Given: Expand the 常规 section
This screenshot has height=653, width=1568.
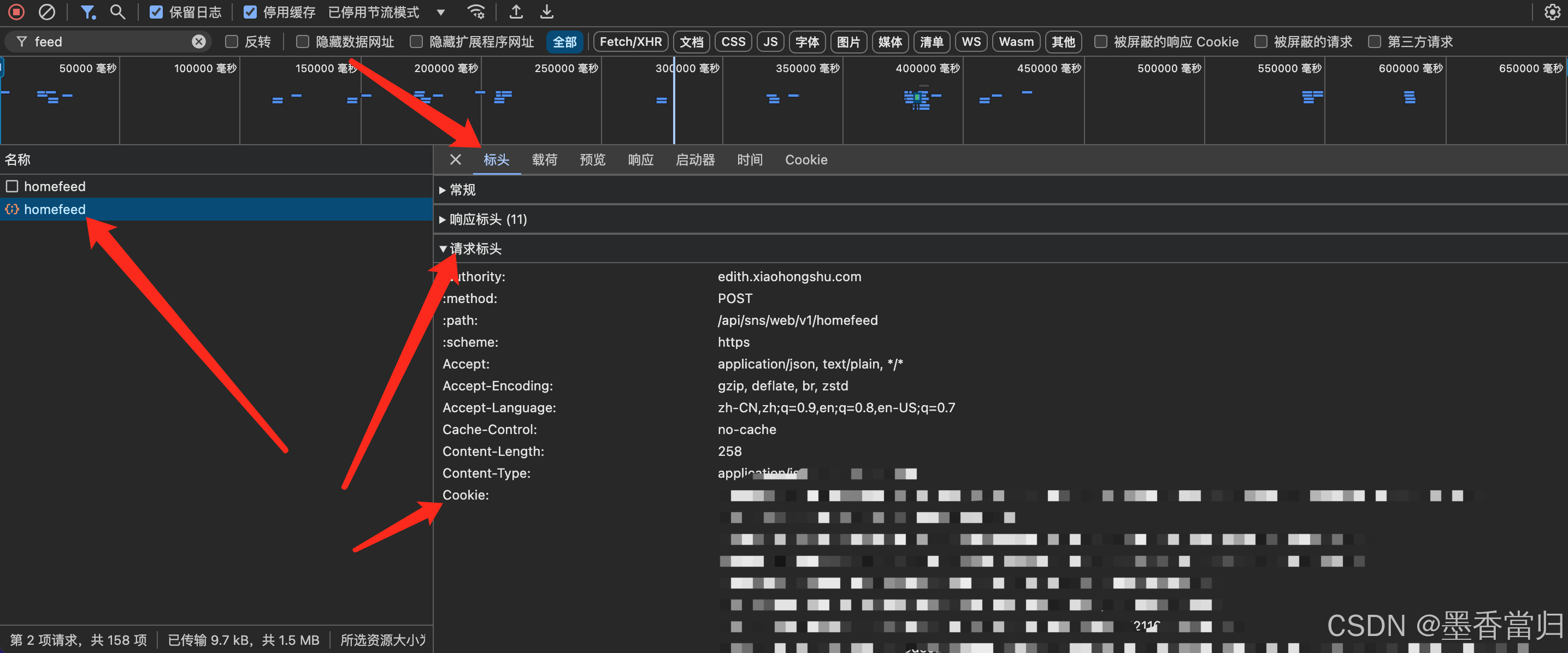Looking at the screenshot, I should [x=462, y=190].
